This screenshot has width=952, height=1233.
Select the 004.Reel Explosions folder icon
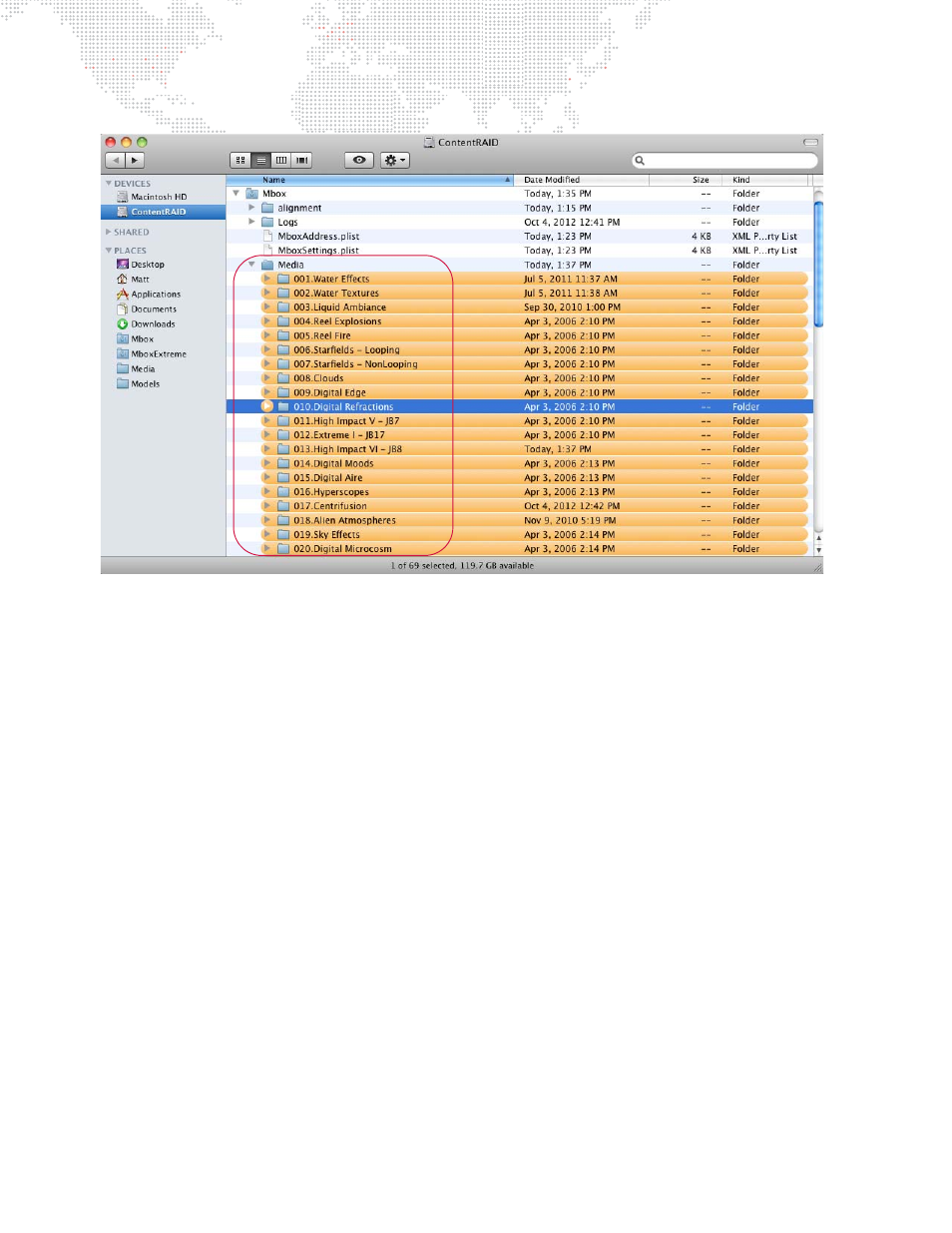[x=283, y=321]
